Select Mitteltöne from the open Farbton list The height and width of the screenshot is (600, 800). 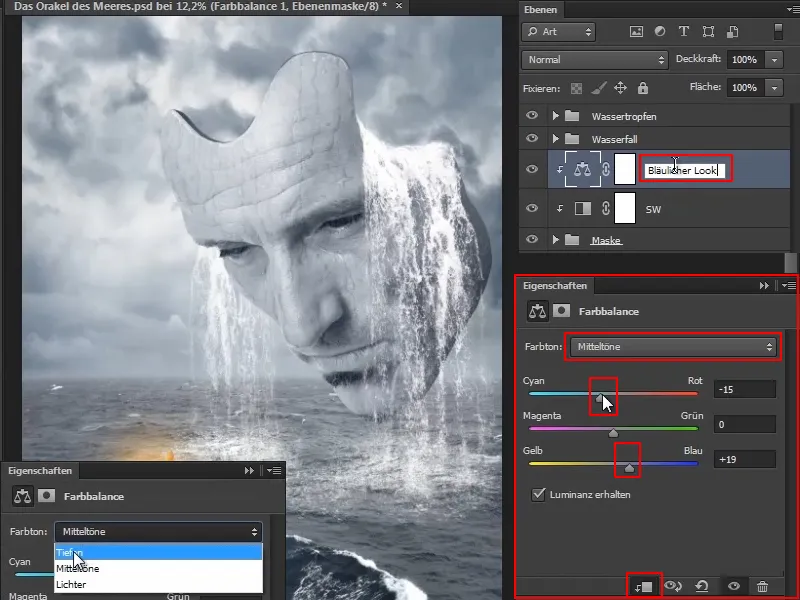pos(158,568)
